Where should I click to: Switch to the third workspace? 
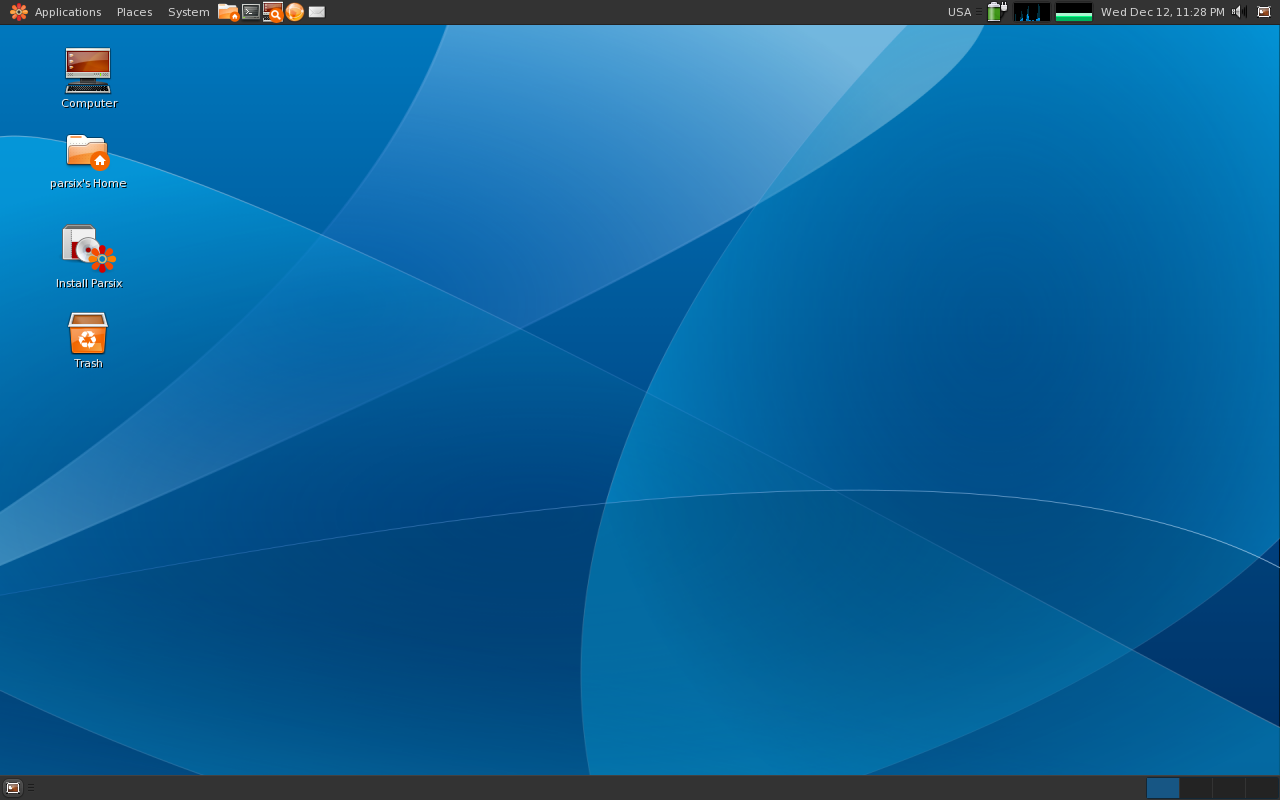pyautogui.click(x=1229, y=788)
